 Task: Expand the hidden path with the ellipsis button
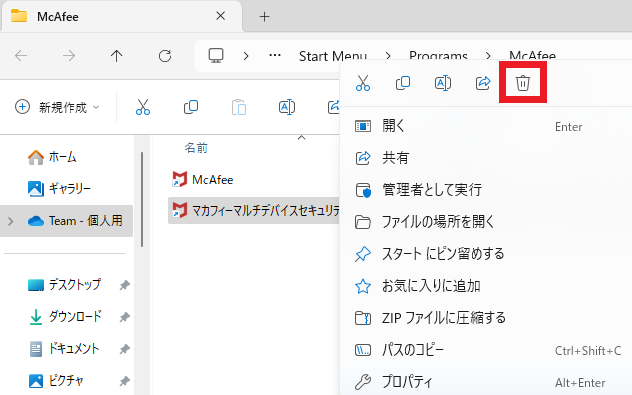click(x=275, y=55)
